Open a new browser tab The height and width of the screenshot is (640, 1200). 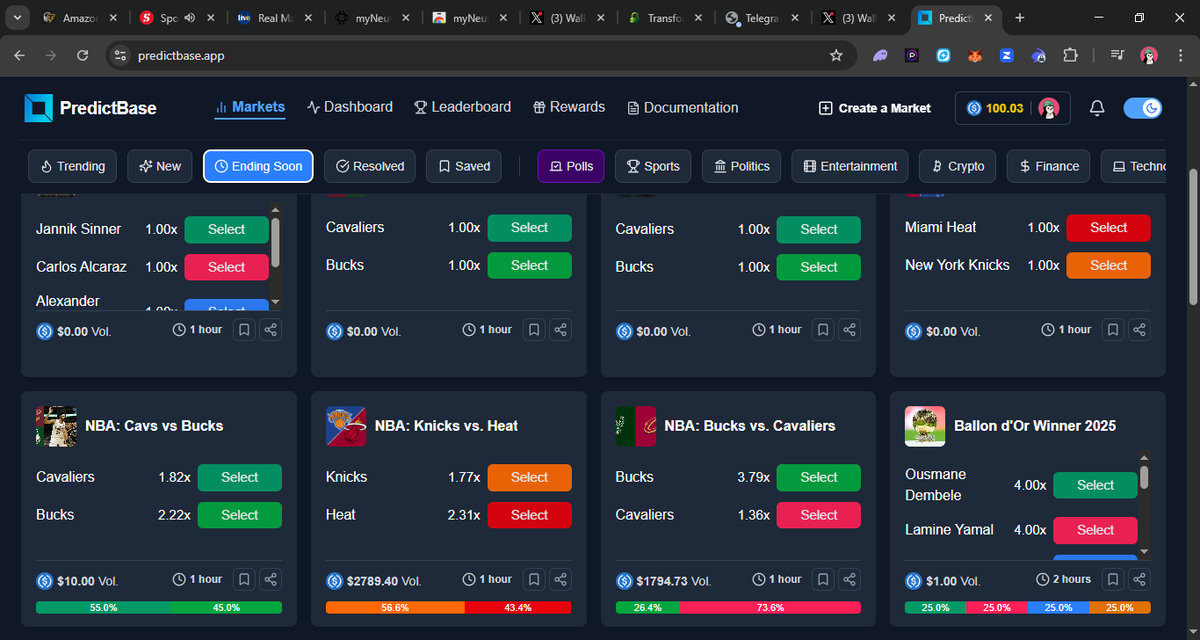(x=1019, y=18)
